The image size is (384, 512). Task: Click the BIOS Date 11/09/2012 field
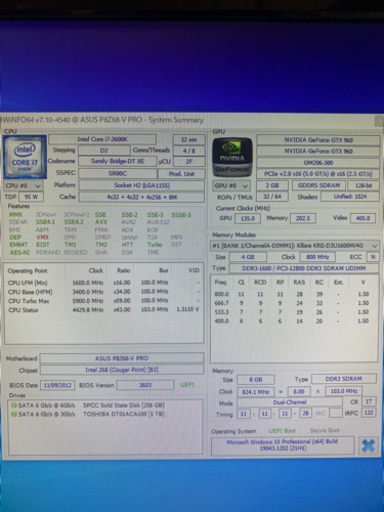tap(58, 385)
